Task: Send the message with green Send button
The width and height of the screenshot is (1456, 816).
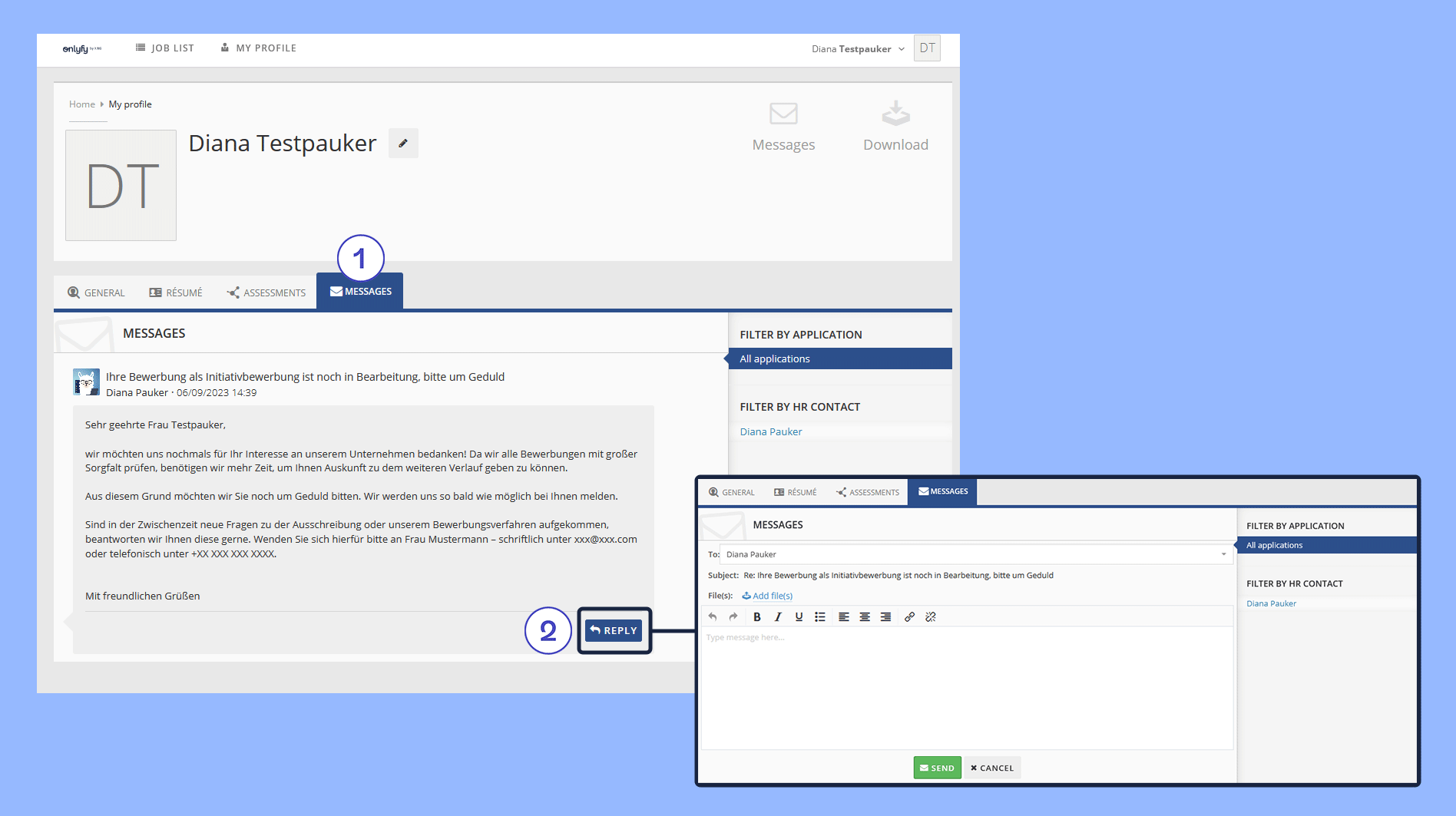Action: point(937,768)
